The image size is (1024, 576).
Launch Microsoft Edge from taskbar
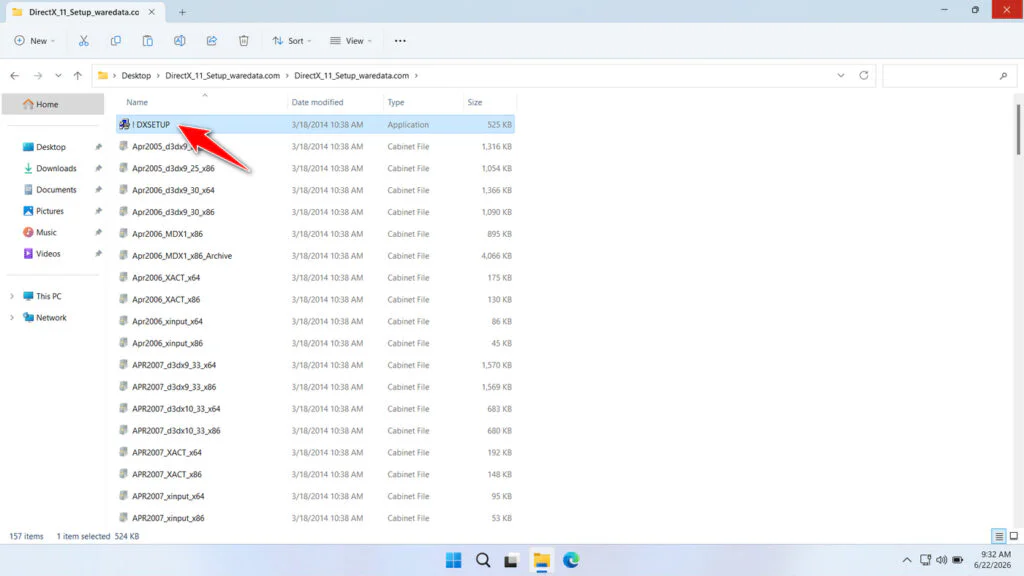571,560
